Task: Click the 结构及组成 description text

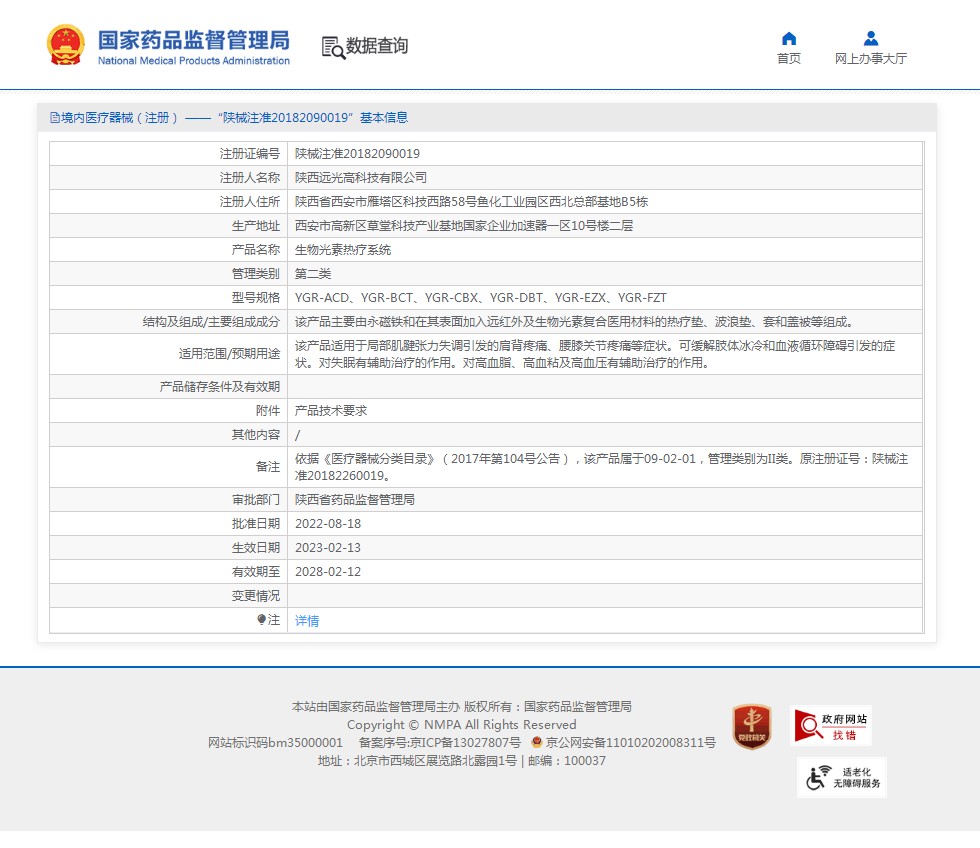Action: click(x=574, y=322)
